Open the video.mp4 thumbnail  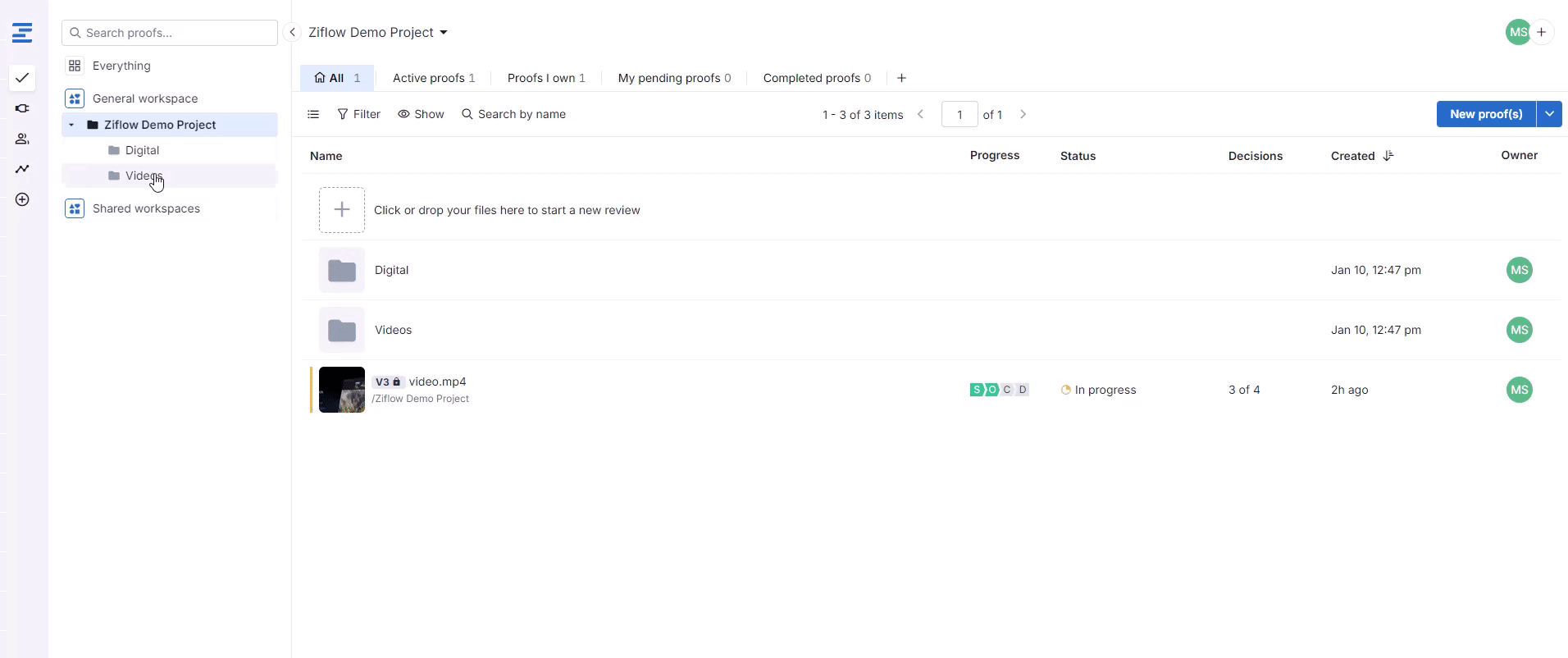(342, 390)
